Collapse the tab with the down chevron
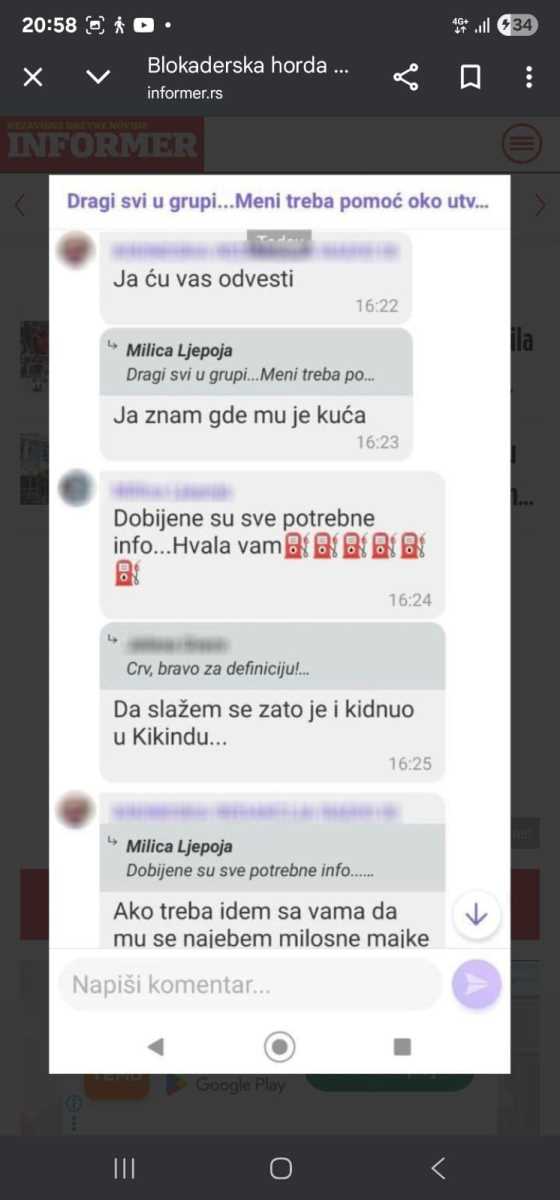 tap(98, 77)
